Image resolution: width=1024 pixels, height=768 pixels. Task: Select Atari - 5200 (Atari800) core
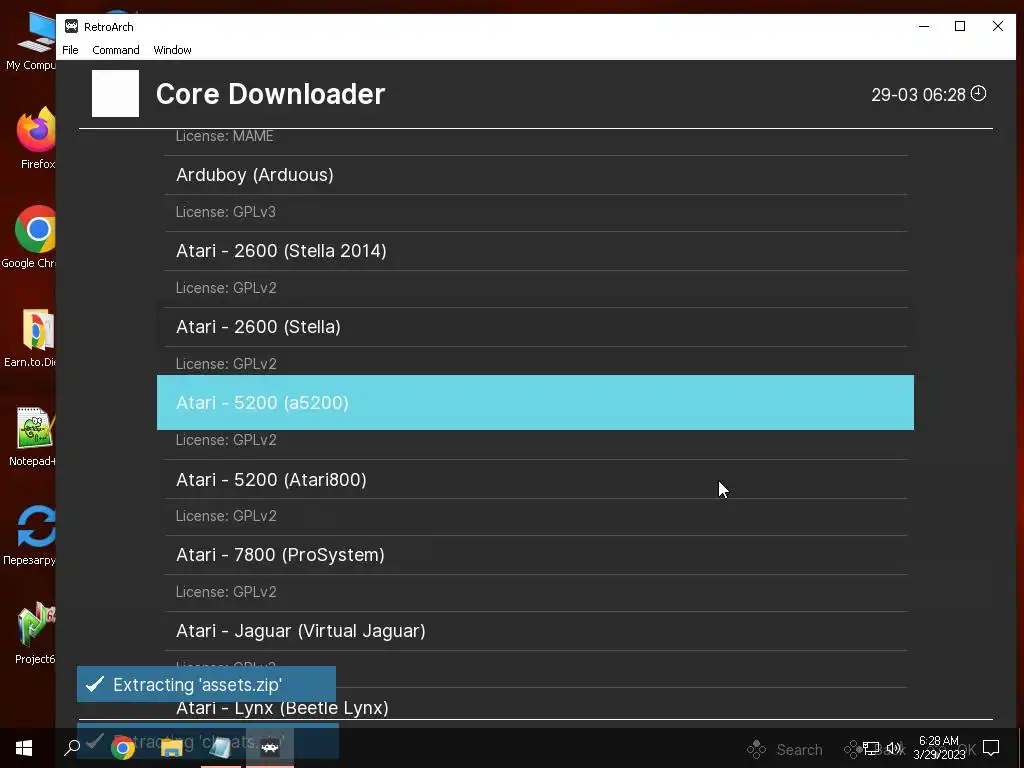pyautogui.click(x=536, y=479)
